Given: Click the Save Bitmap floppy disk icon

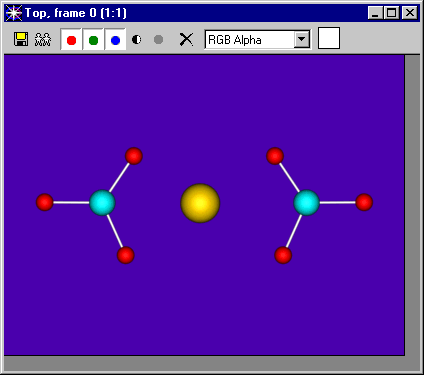Looking at the screenshot, I should (x=21, y=39).
